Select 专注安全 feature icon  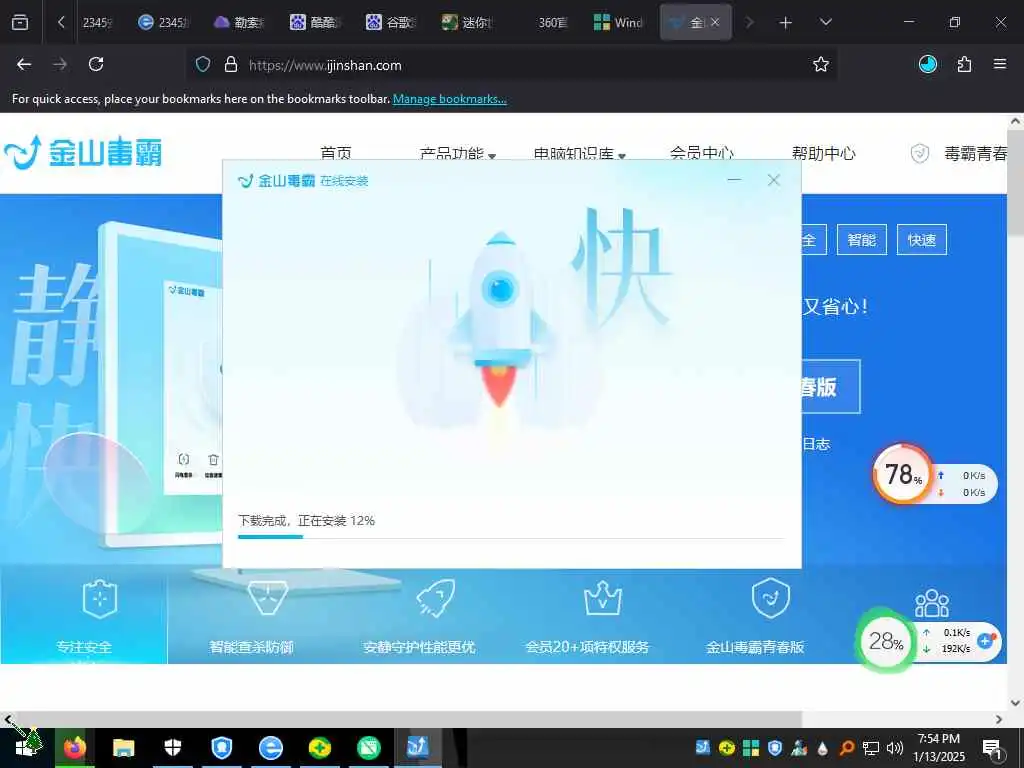[x=100, y=598]
